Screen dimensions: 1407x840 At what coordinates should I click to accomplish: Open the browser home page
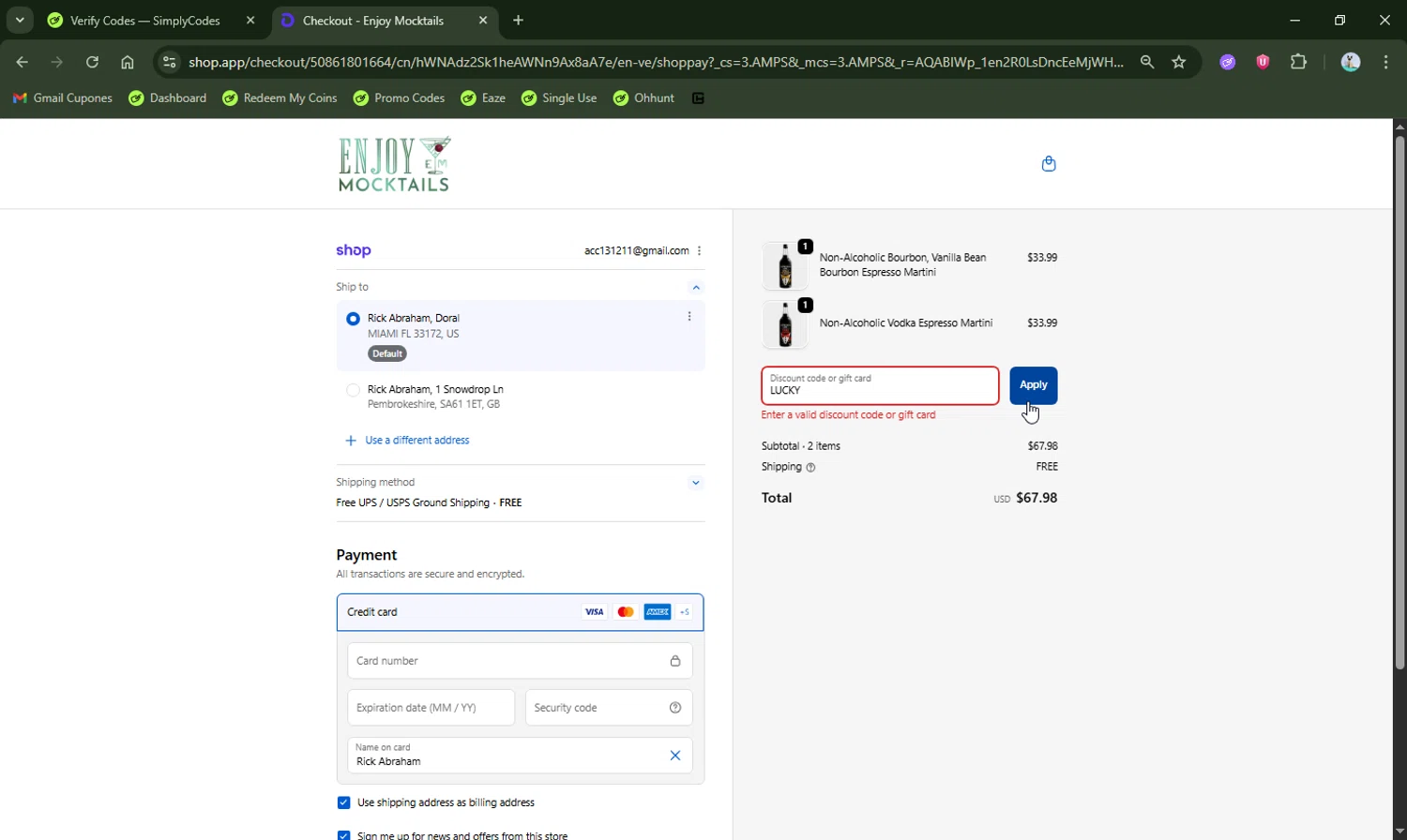[x=128, y=62]
